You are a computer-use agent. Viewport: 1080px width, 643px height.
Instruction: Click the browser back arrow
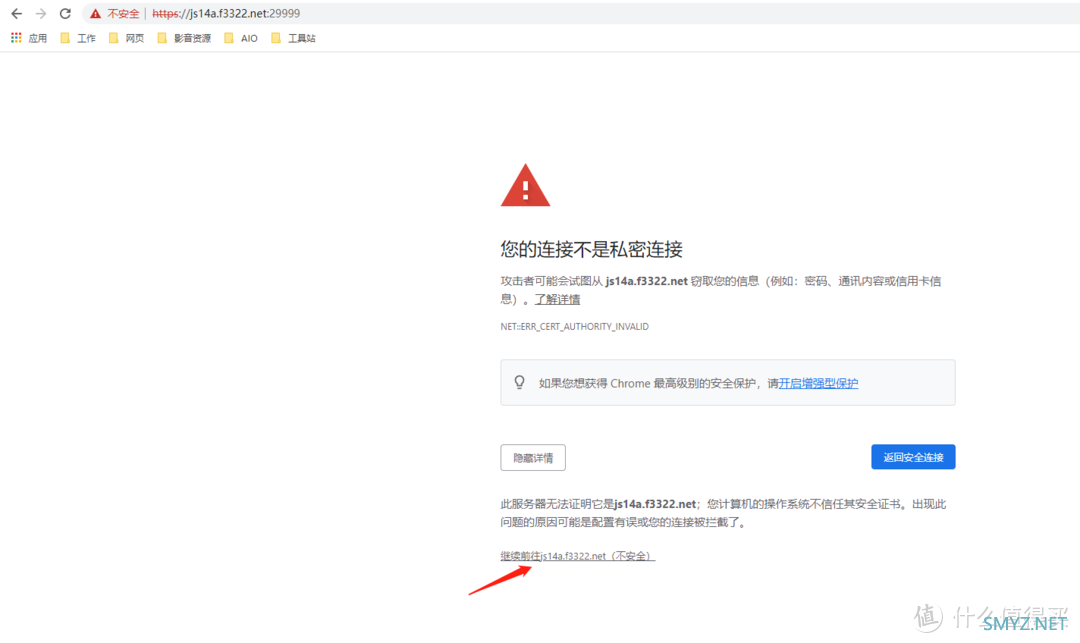tap(17, 13)
